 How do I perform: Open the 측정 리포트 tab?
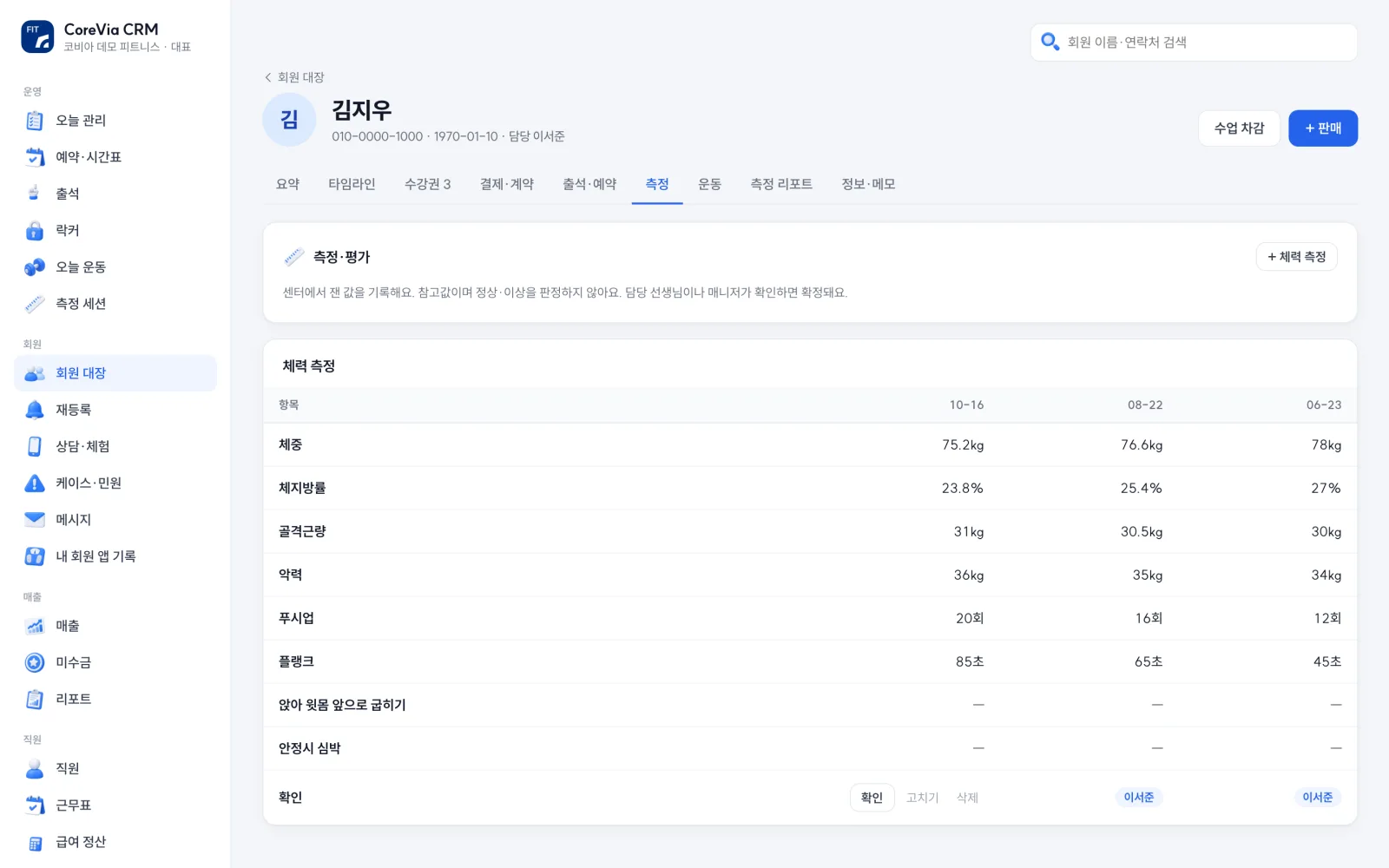(781, 184)
